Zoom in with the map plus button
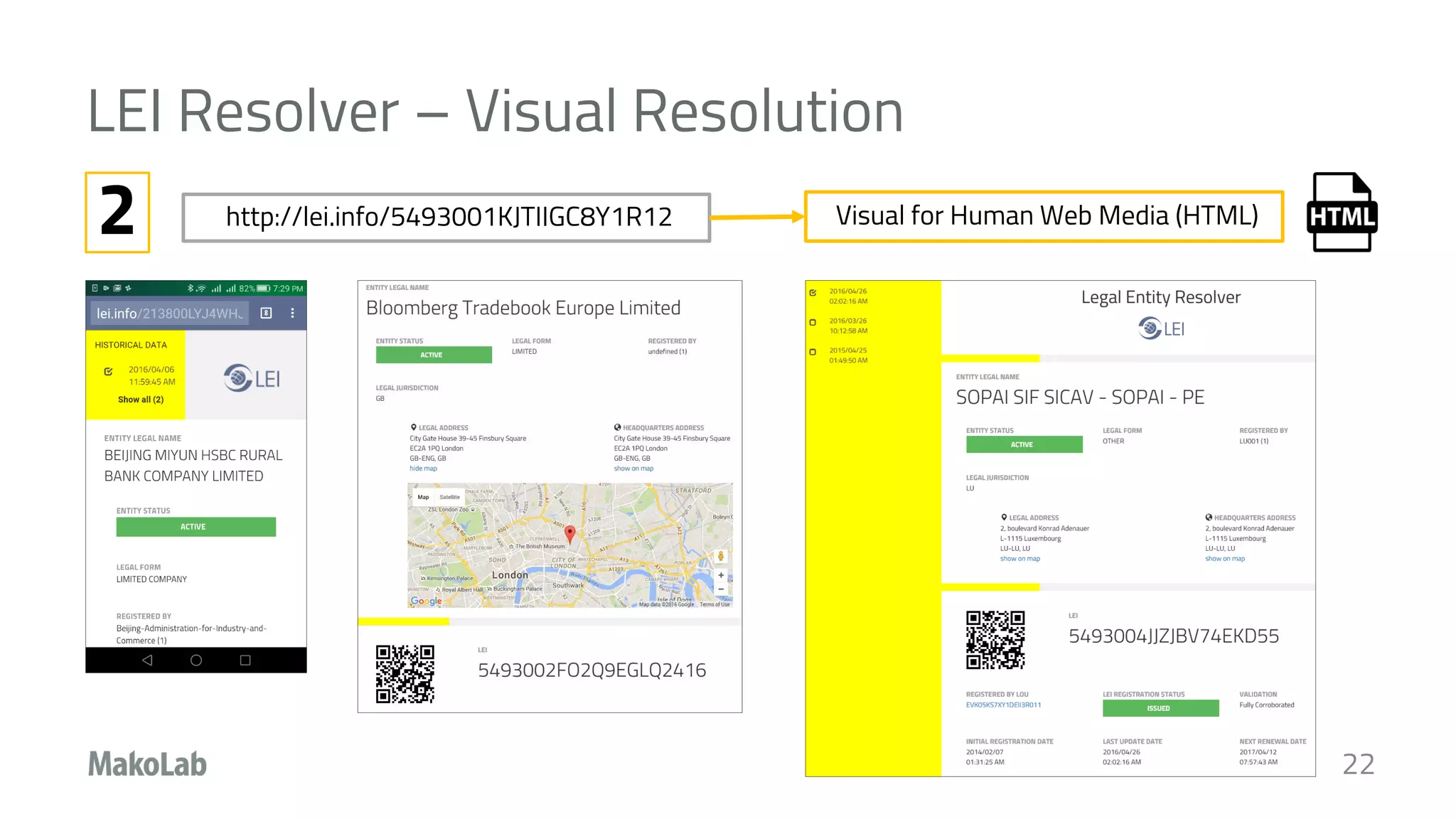The width and height of the screenshot is (1456, 819). click(x=721, y=575)
